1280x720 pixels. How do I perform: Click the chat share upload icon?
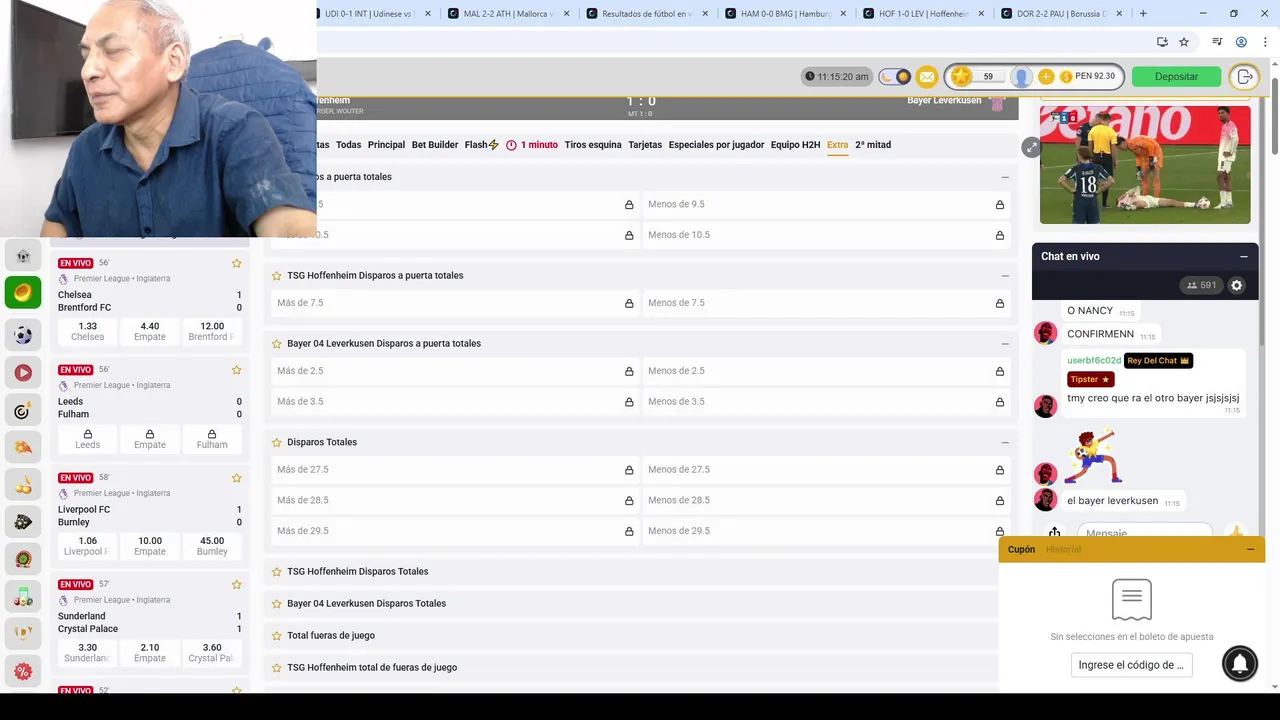1054,533
